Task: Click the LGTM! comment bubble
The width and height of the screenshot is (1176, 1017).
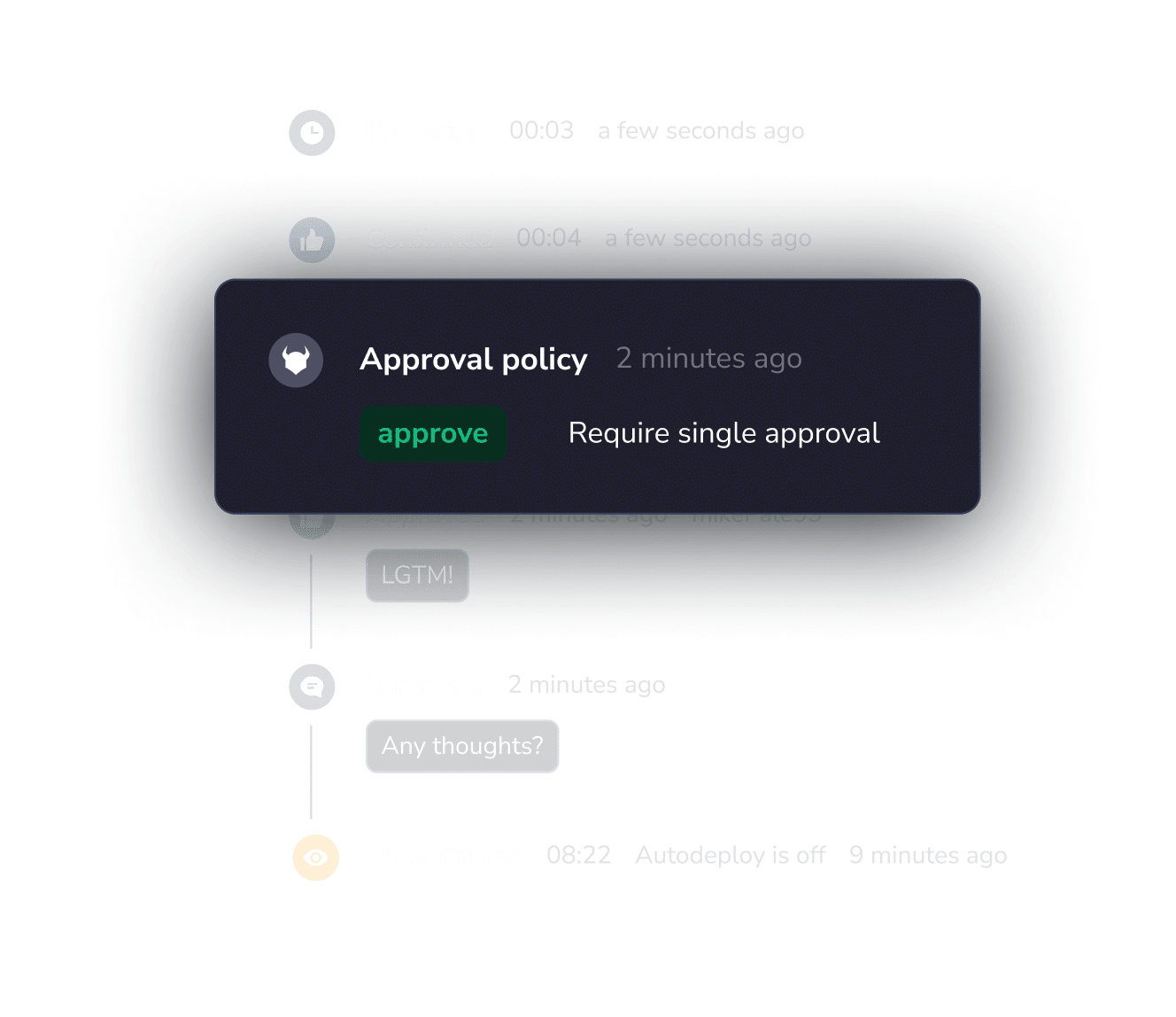Action: point(417,575)
